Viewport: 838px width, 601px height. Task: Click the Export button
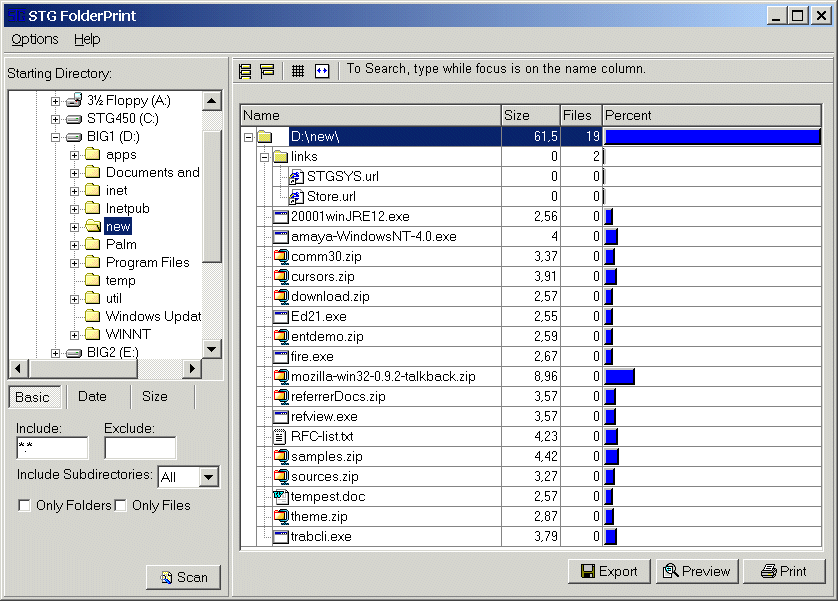click(x=609, y=571)
